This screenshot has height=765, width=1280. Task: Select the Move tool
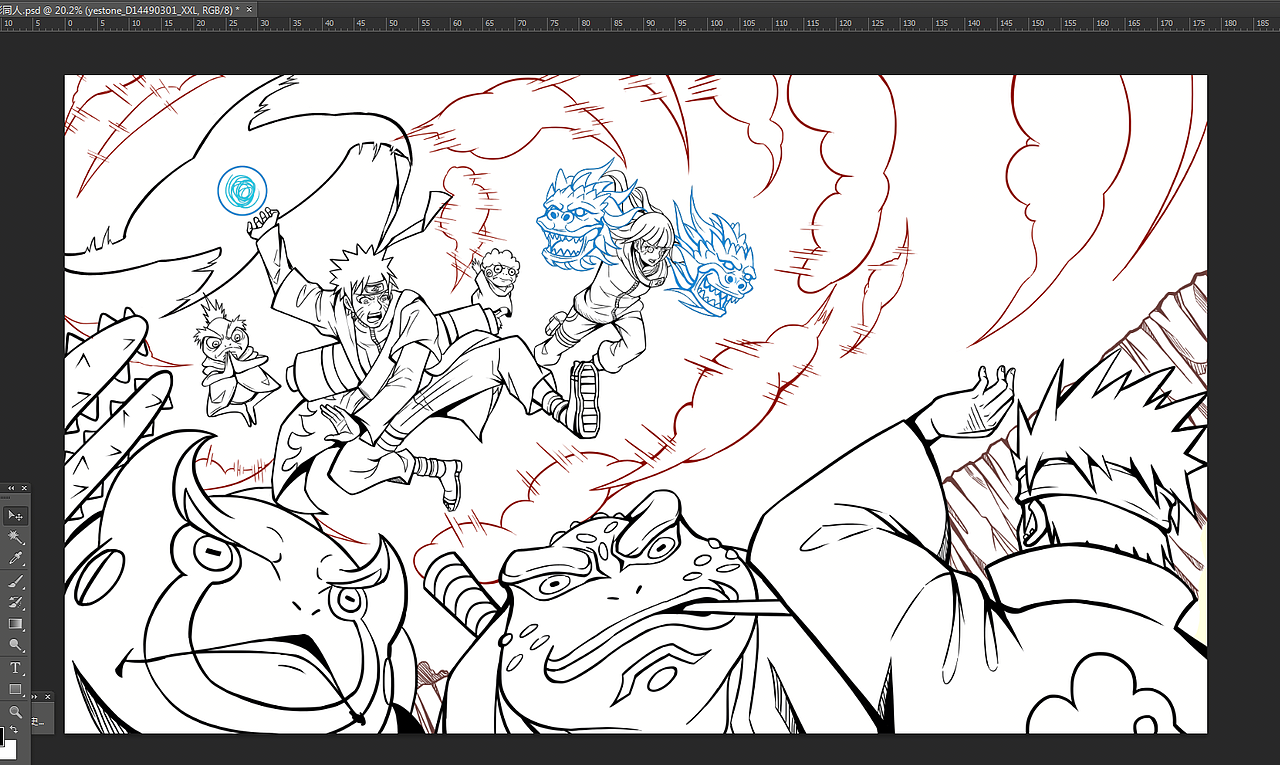15,516
